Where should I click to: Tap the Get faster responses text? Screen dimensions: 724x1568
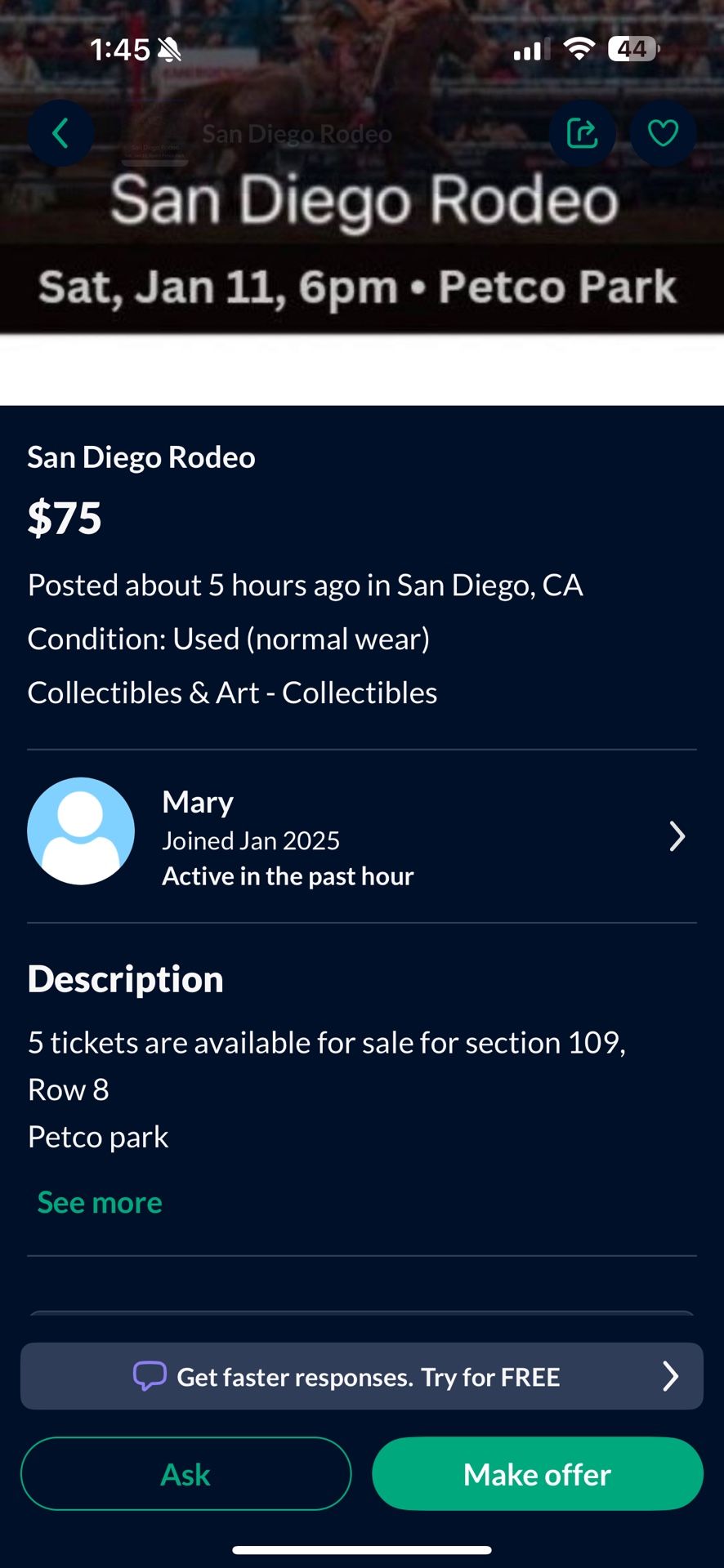click(369, 1377)
